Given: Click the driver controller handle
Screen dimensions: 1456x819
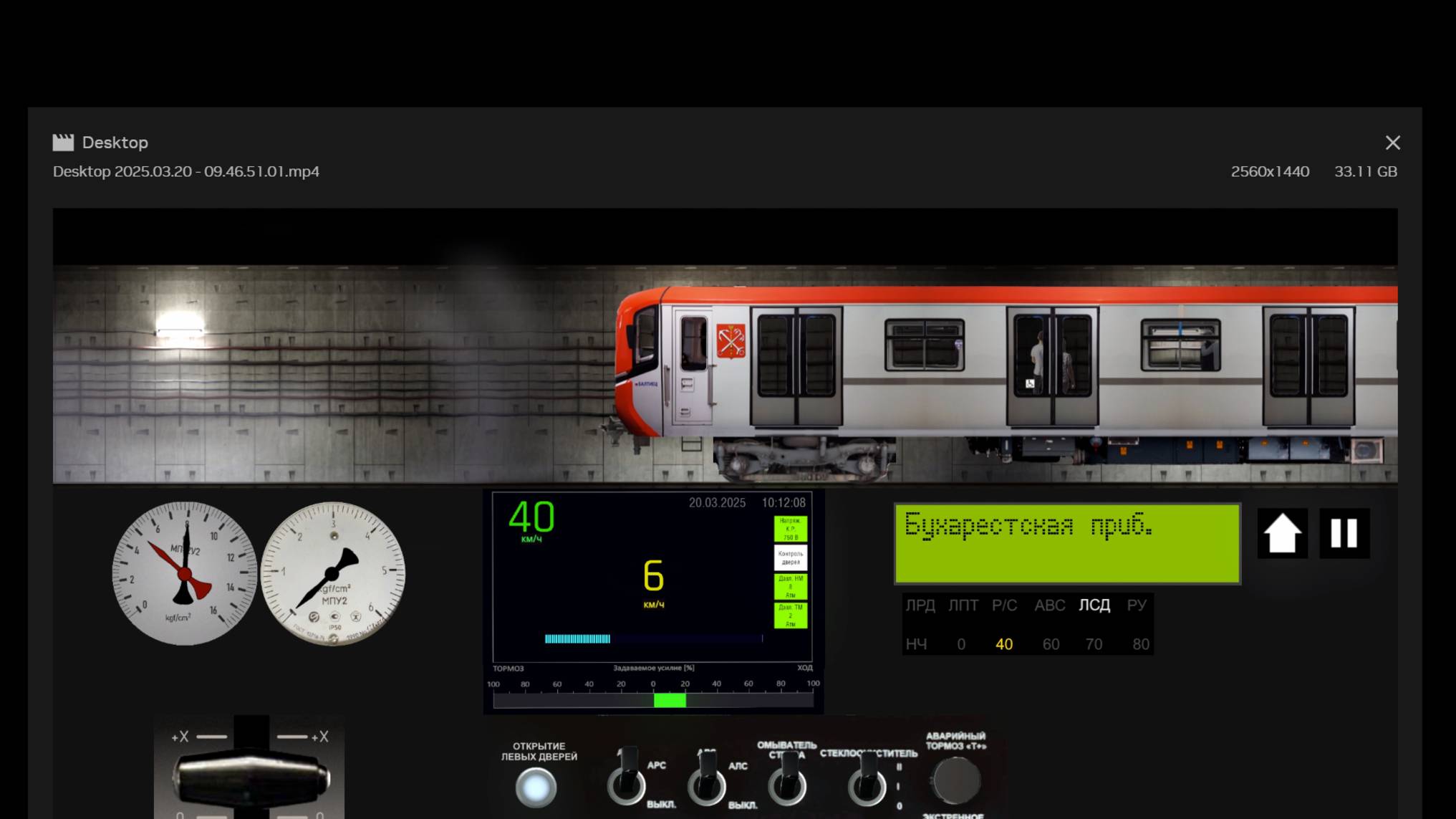Looking at the screenshot, I should pyautogui.click(x=250, y=779).
